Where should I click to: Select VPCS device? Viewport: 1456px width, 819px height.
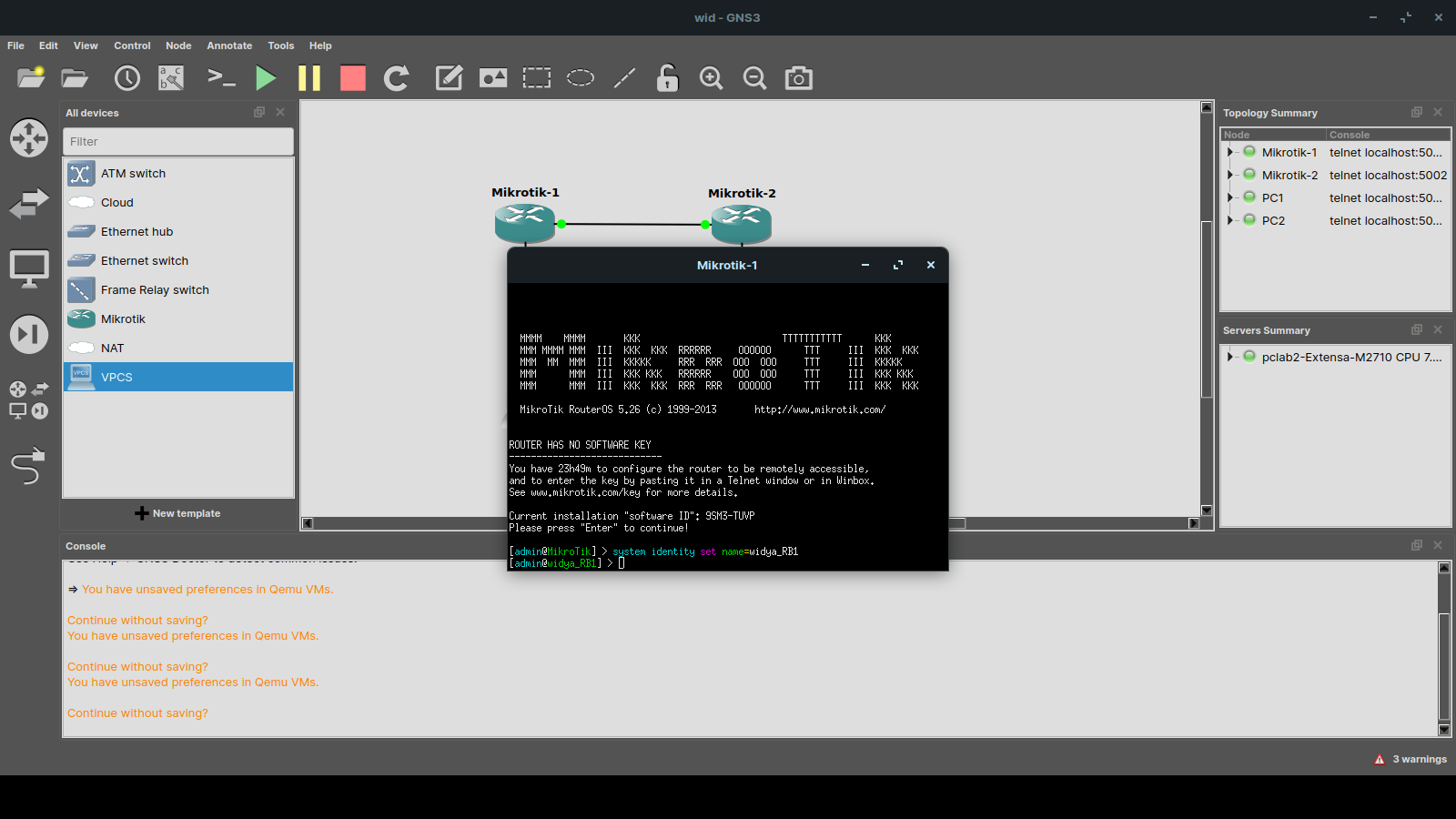pyautogui.click(x=178, y=377)
